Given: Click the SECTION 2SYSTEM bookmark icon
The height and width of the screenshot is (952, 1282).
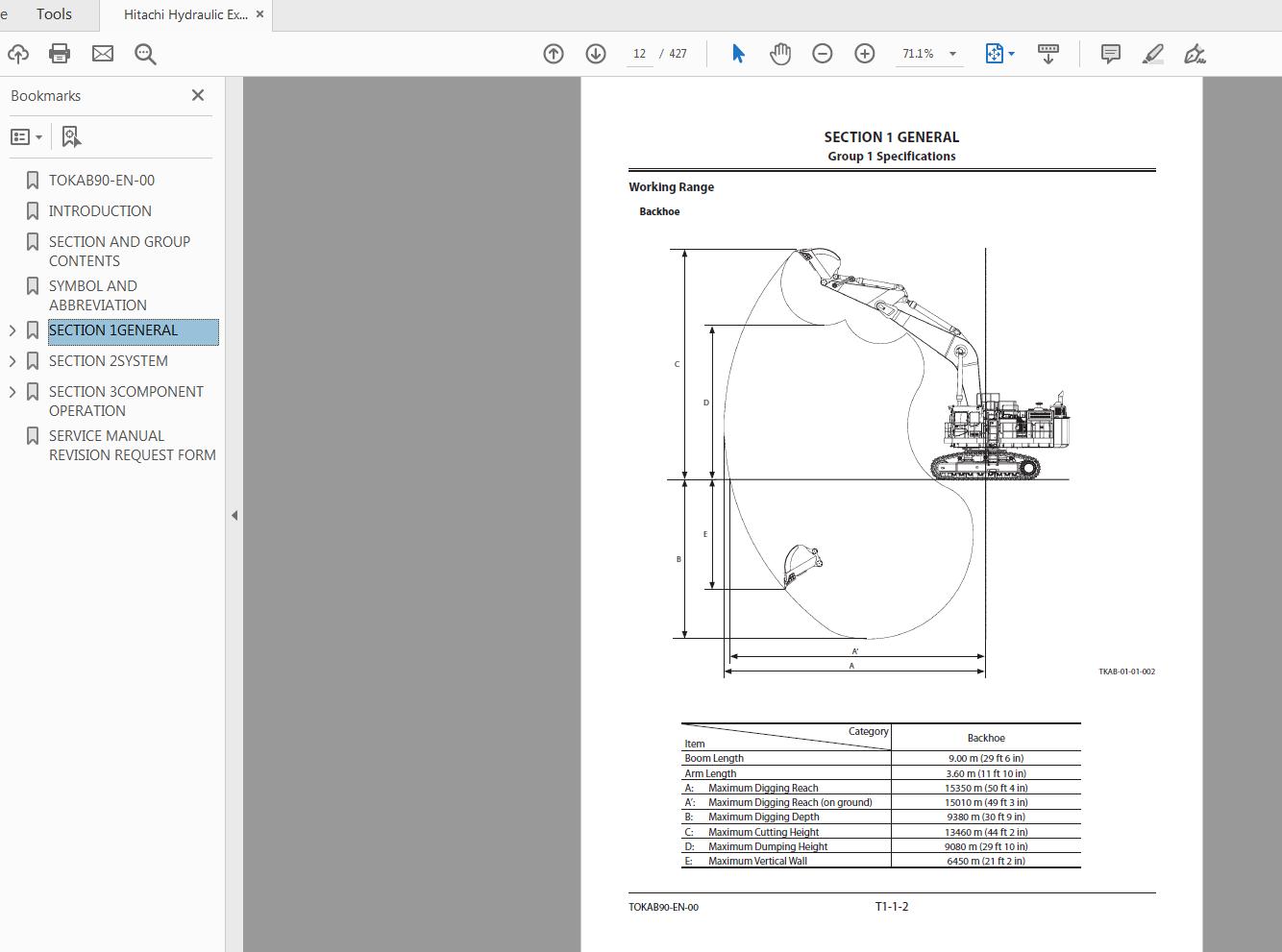Looking at the screenshot, I should click(x=33, y=361).
